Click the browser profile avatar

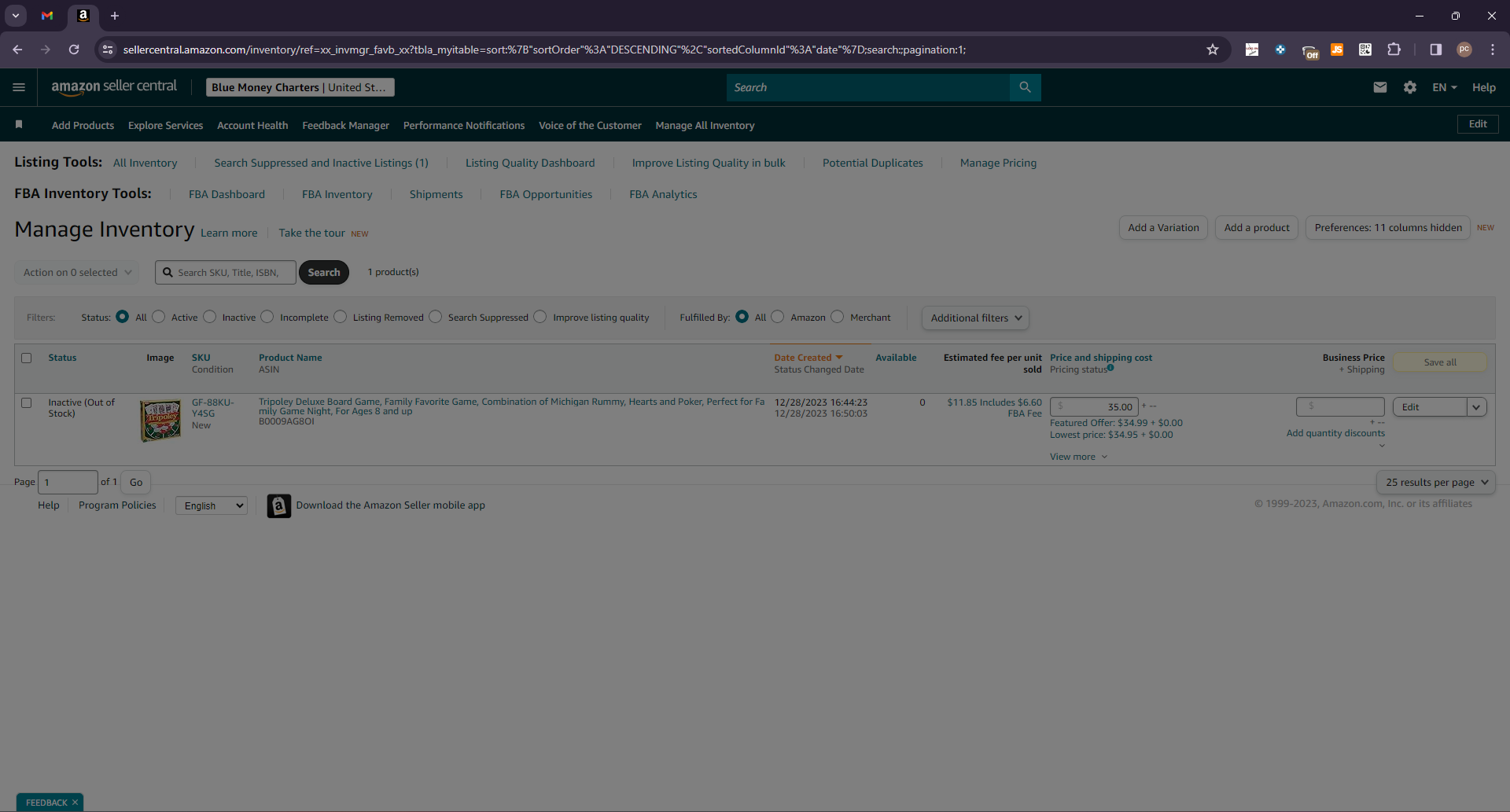coord(1464,50)
